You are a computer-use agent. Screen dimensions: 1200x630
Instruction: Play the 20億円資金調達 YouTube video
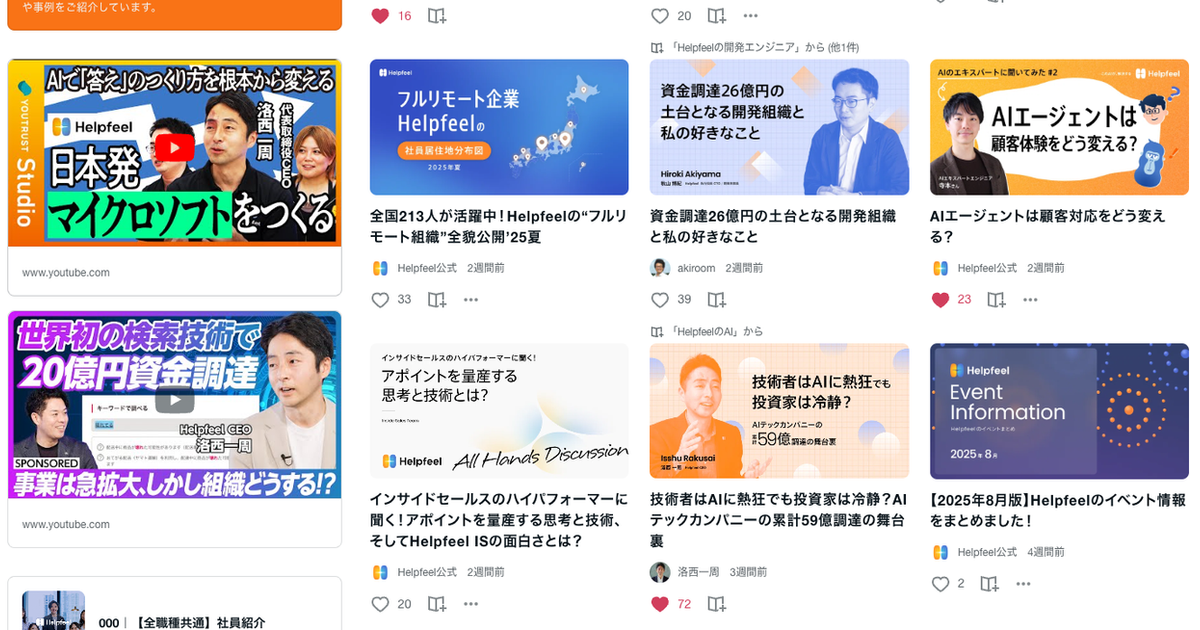175,401
